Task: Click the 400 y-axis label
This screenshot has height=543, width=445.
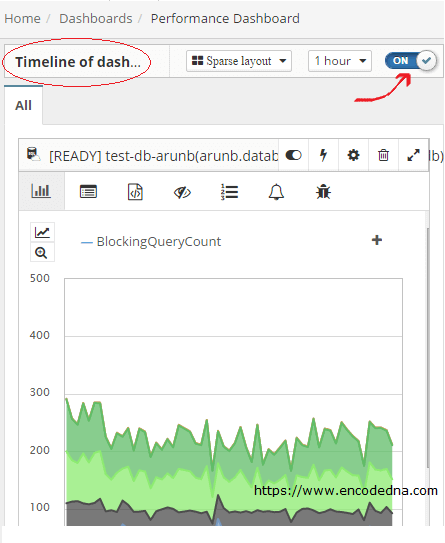Action: tap(39, 335)
